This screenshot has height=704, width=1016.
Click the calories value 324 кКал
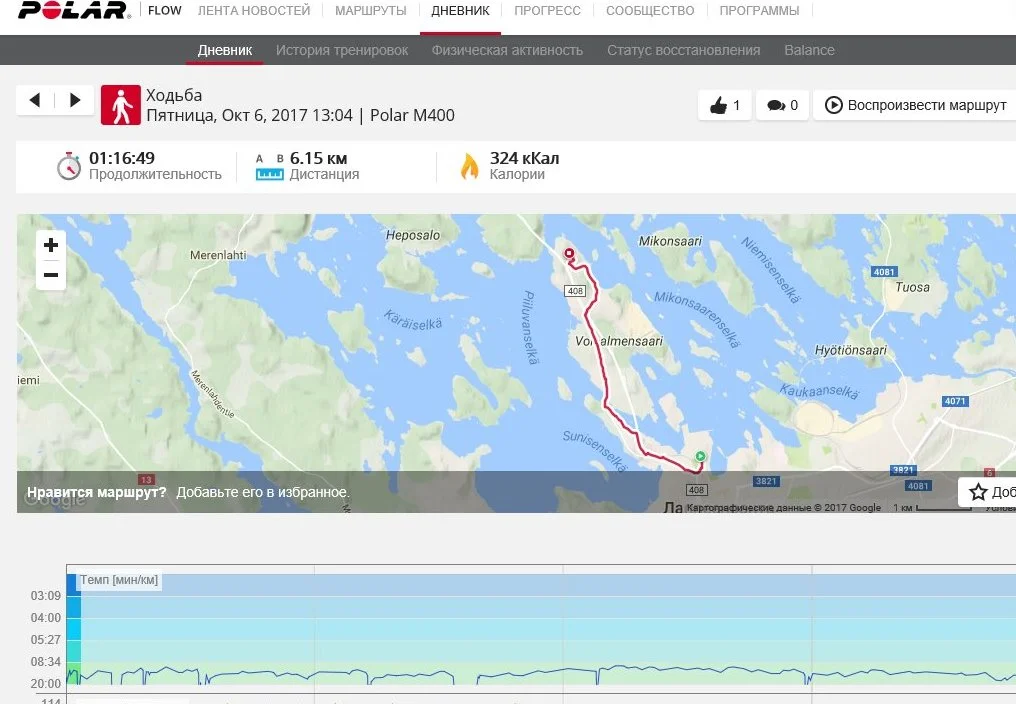pos(524,158)
